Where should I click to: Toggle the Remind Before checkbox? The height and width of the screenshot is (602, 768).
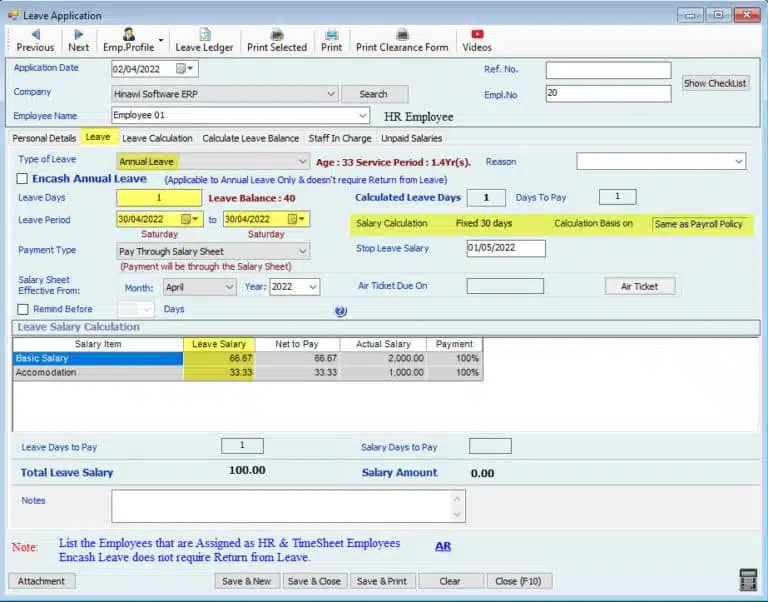pyautogui.click(x=23, y=310)
